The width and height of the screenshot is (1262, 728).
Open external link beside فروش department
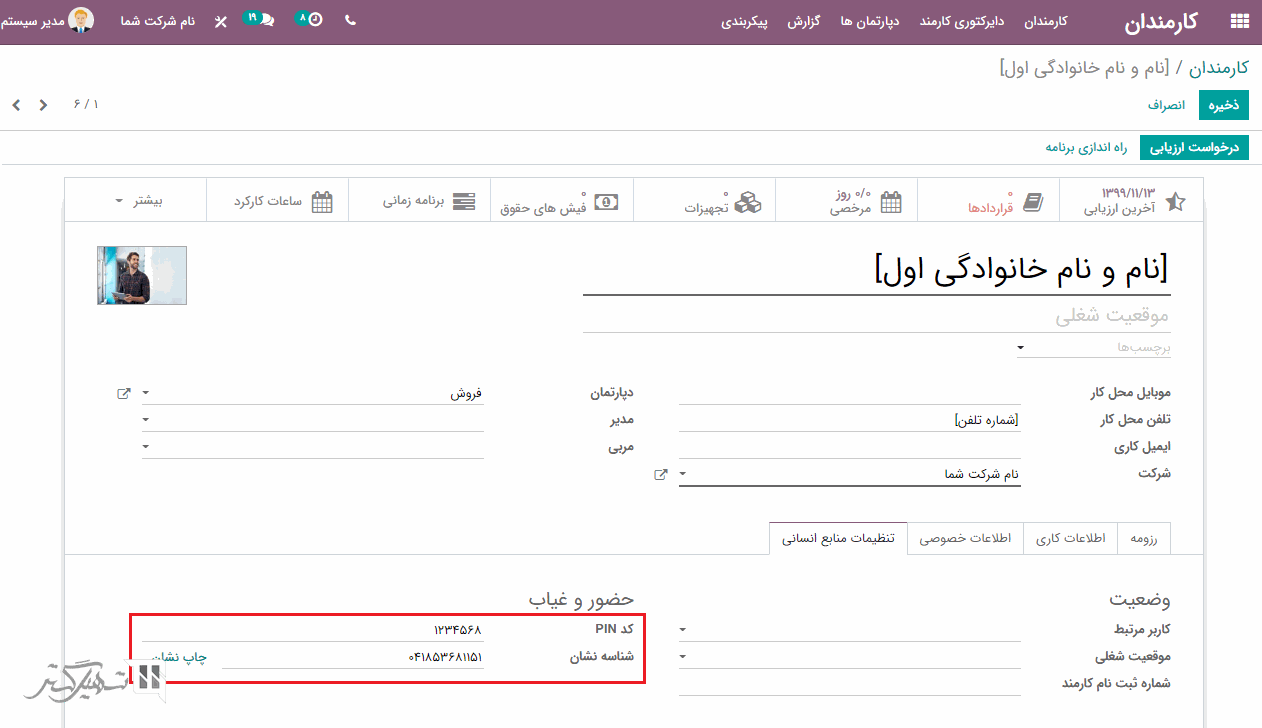pos(124,393)
